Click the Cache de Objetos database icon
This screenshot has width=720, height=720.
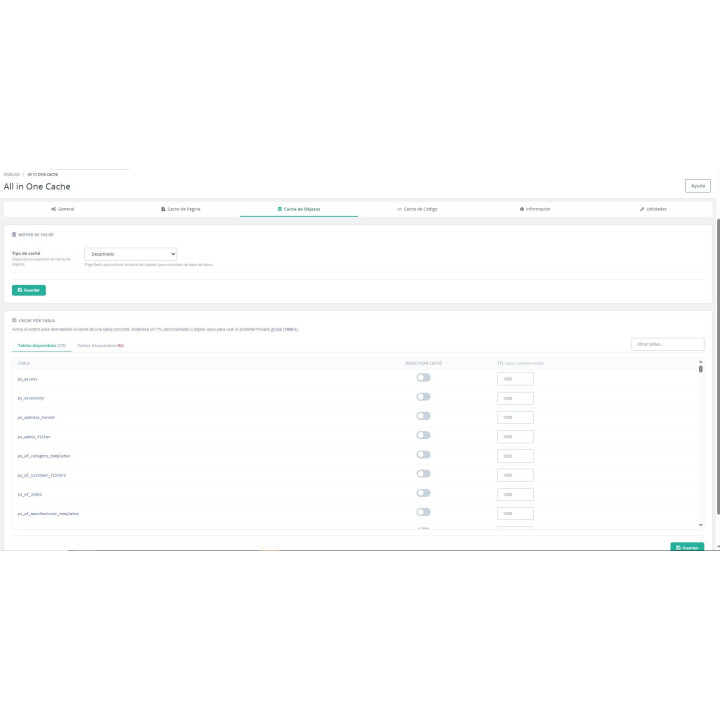[280, 209]
